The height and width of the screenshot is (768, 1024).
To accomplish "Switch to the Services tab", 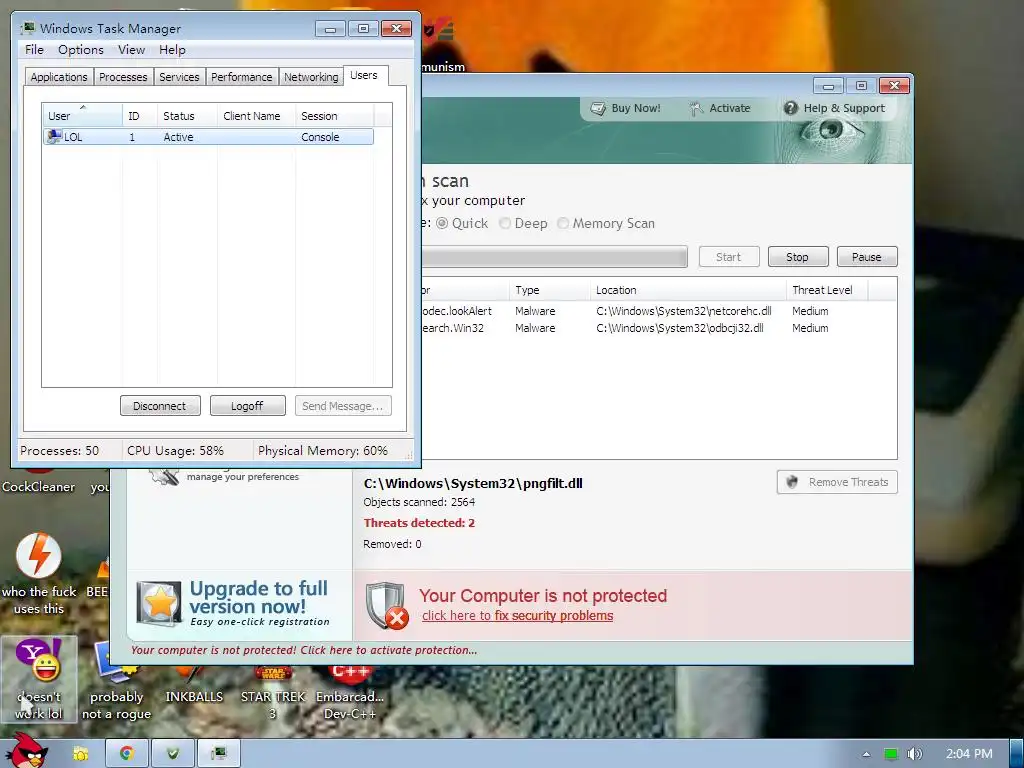I will click(179, 77).
